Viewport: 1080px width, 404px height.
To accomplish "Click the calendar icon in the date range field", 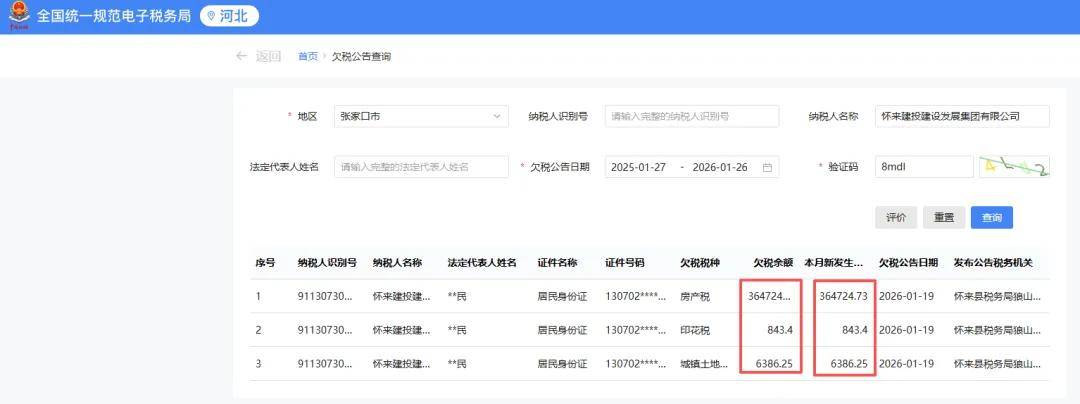I will (767, 167).
